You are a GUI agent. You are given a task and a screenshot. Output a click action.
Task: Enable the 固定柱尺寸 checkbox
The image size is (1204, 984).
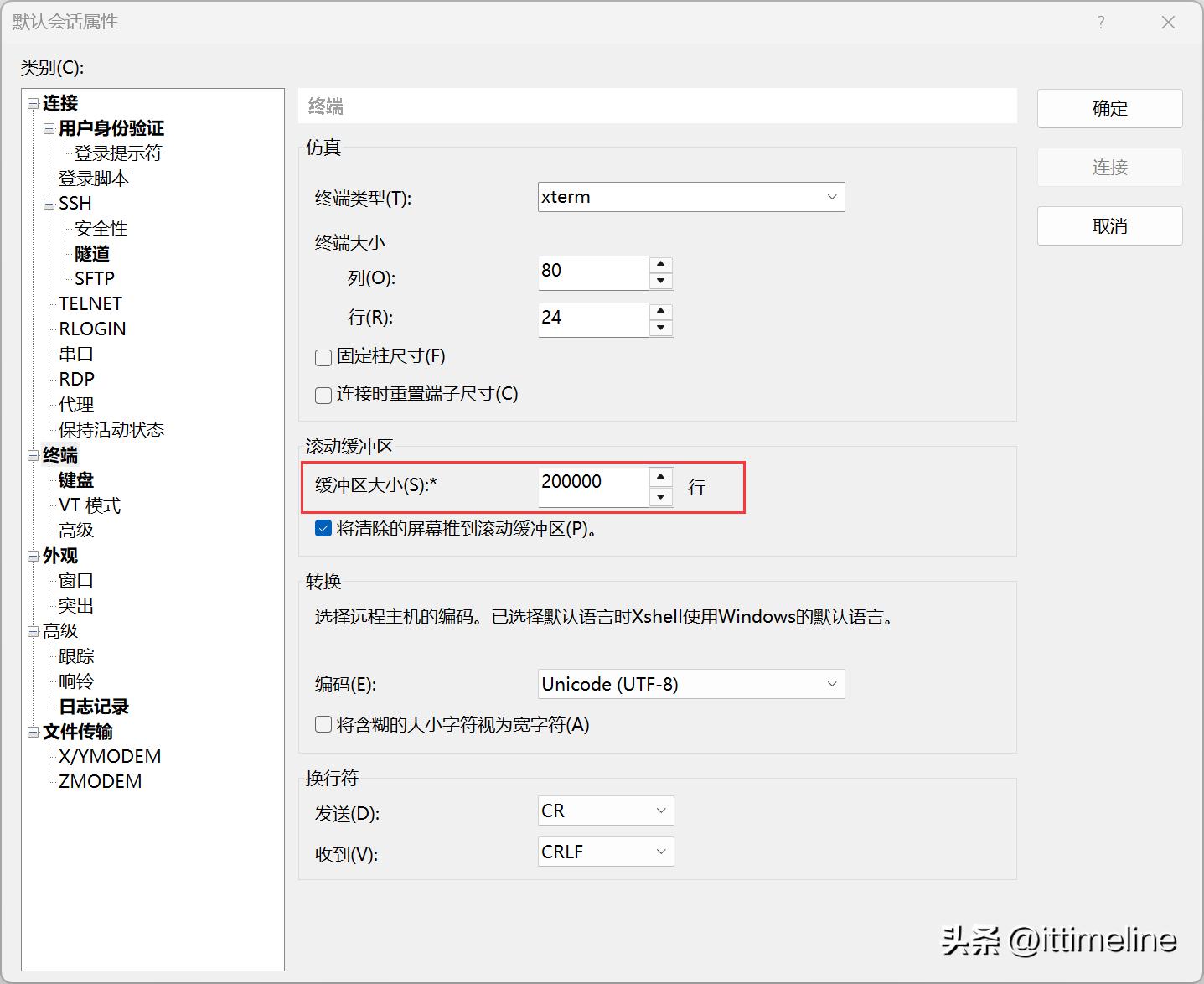click(323, 358)
